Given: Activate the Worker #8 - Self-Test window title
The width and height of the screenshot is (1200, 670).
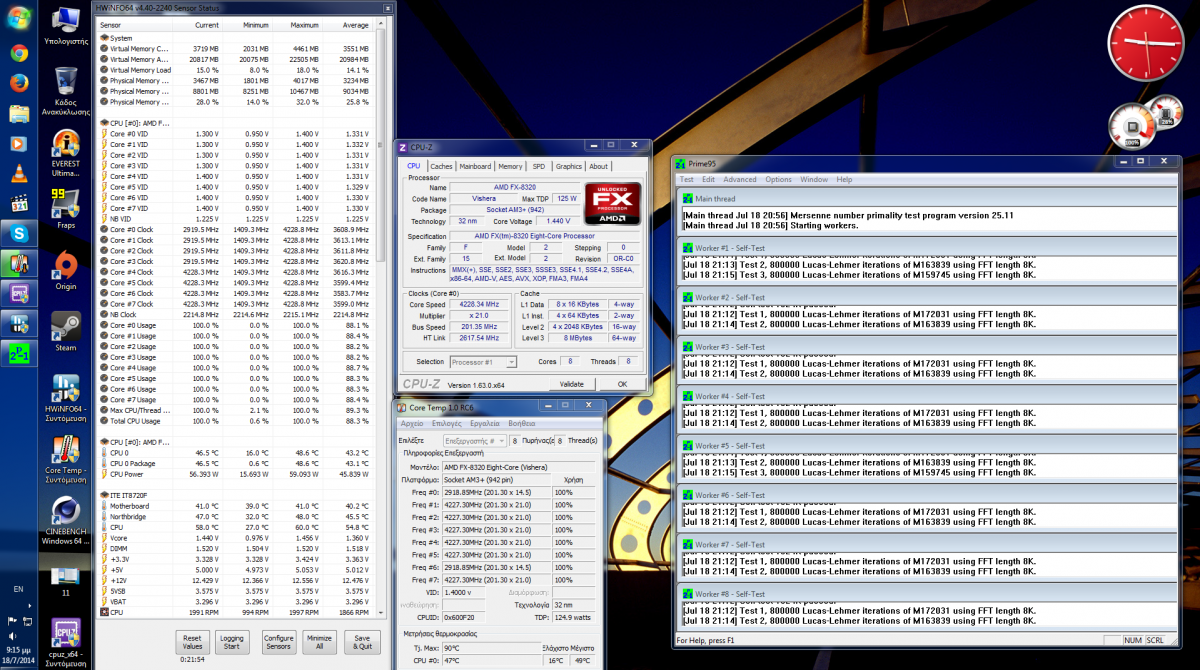Looking at the screenshot, I should 730,594.
